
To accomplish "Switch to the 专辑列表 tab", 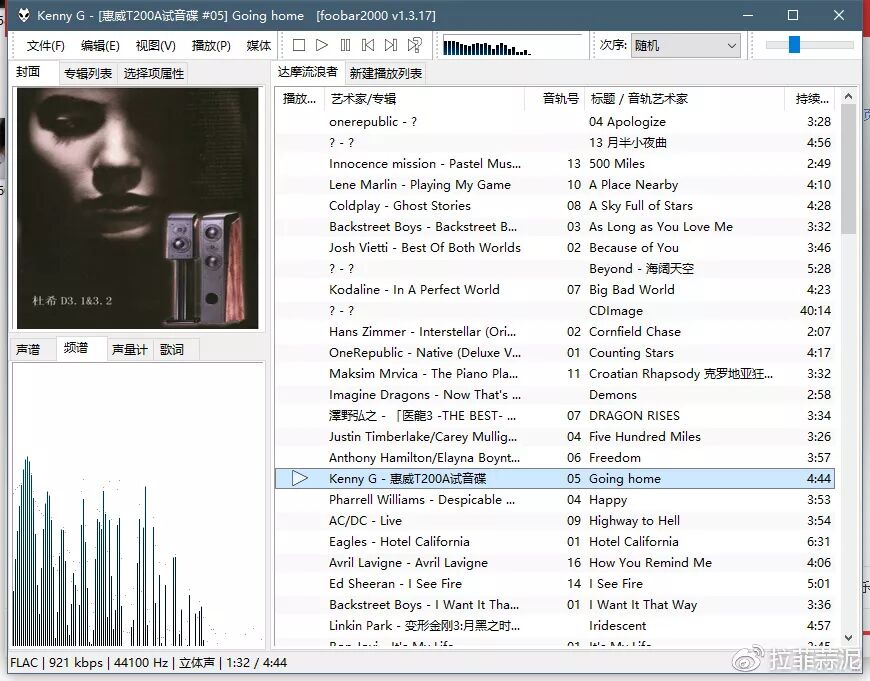I will click(x=88, y=73).
